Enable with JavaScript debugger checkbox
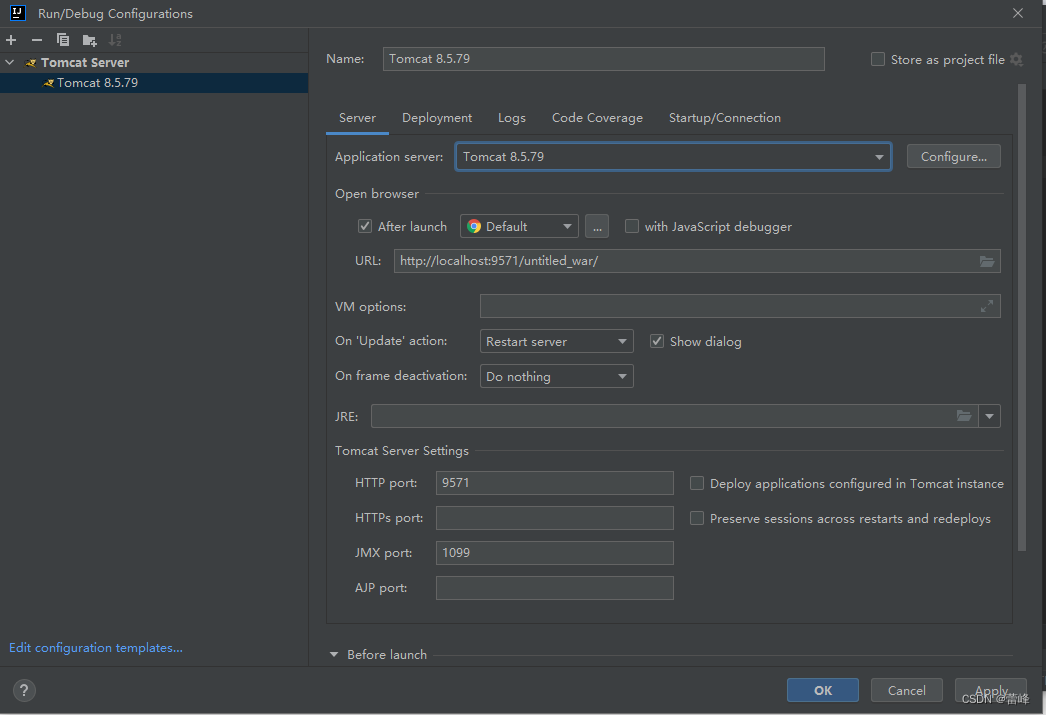Screen dimensions: 1046x715 click(632, 226)
